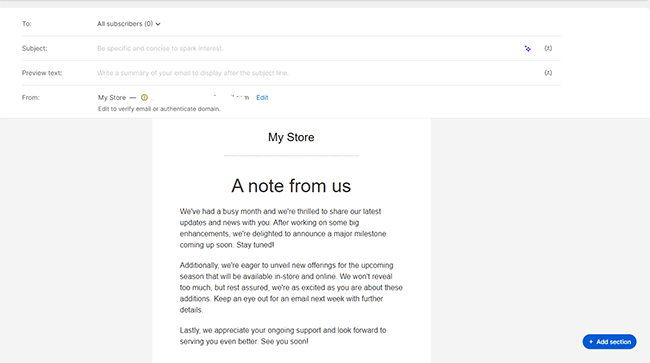Viewport: 650px width, 363px height.
Task: Insert personalization variable in Preview text field
Action: pos(548,73)
